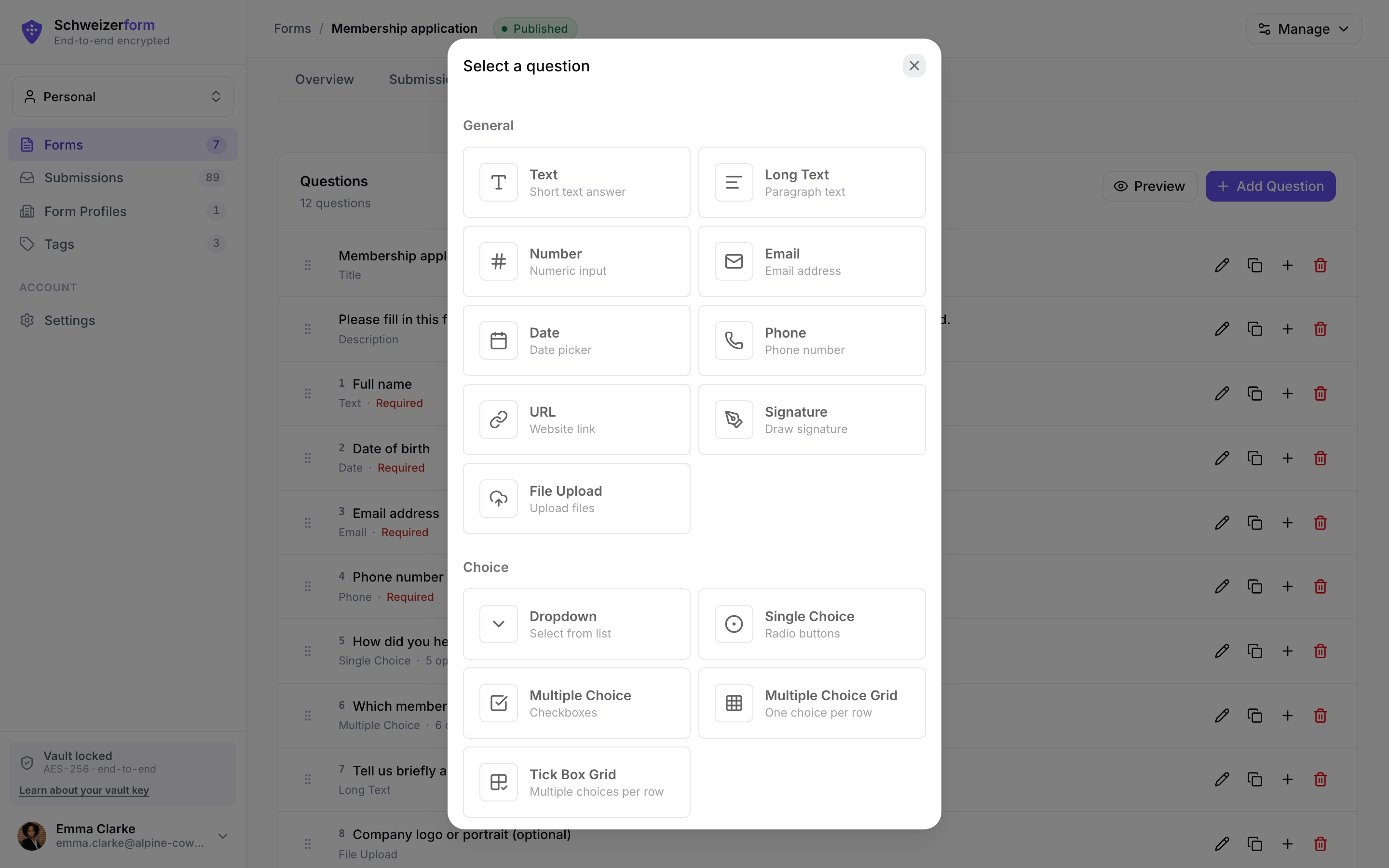Click the Published status badge
The height and width of the screenshot is (868, 1389).
point(534,29)
